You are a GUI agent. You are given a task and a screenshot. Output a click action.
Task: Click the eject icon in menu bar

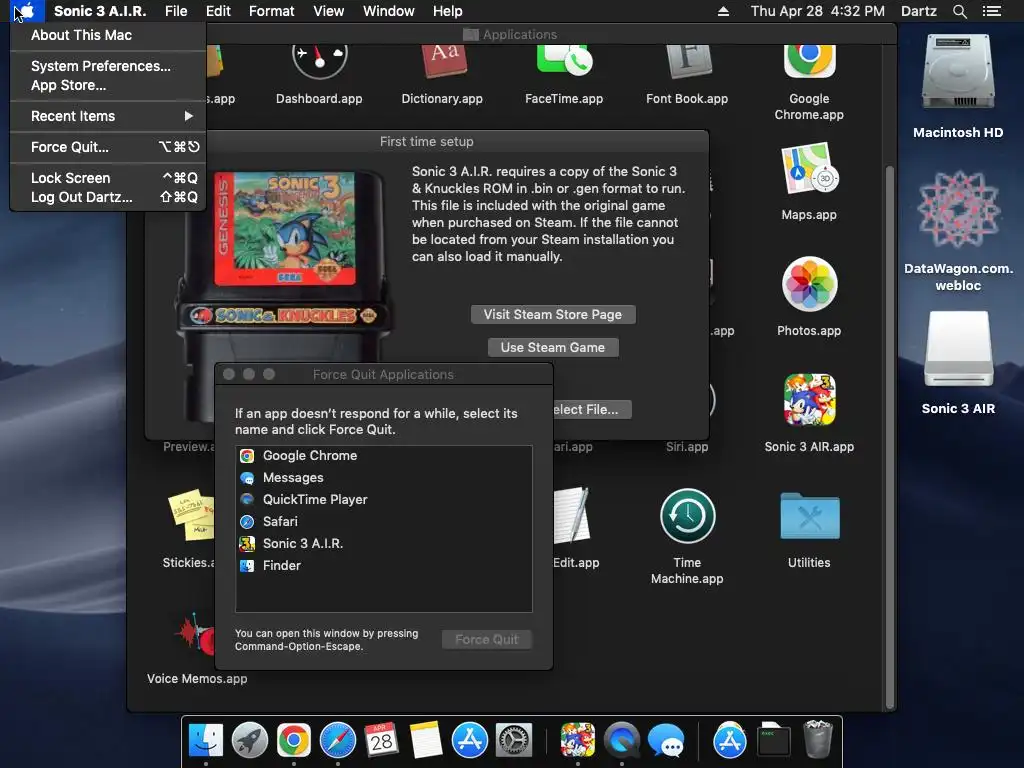click(x=723, y=11)
